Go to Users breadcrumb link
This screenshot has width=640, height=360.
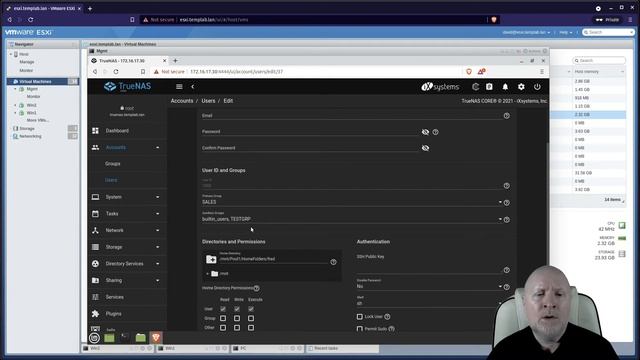tap(208, 101)
